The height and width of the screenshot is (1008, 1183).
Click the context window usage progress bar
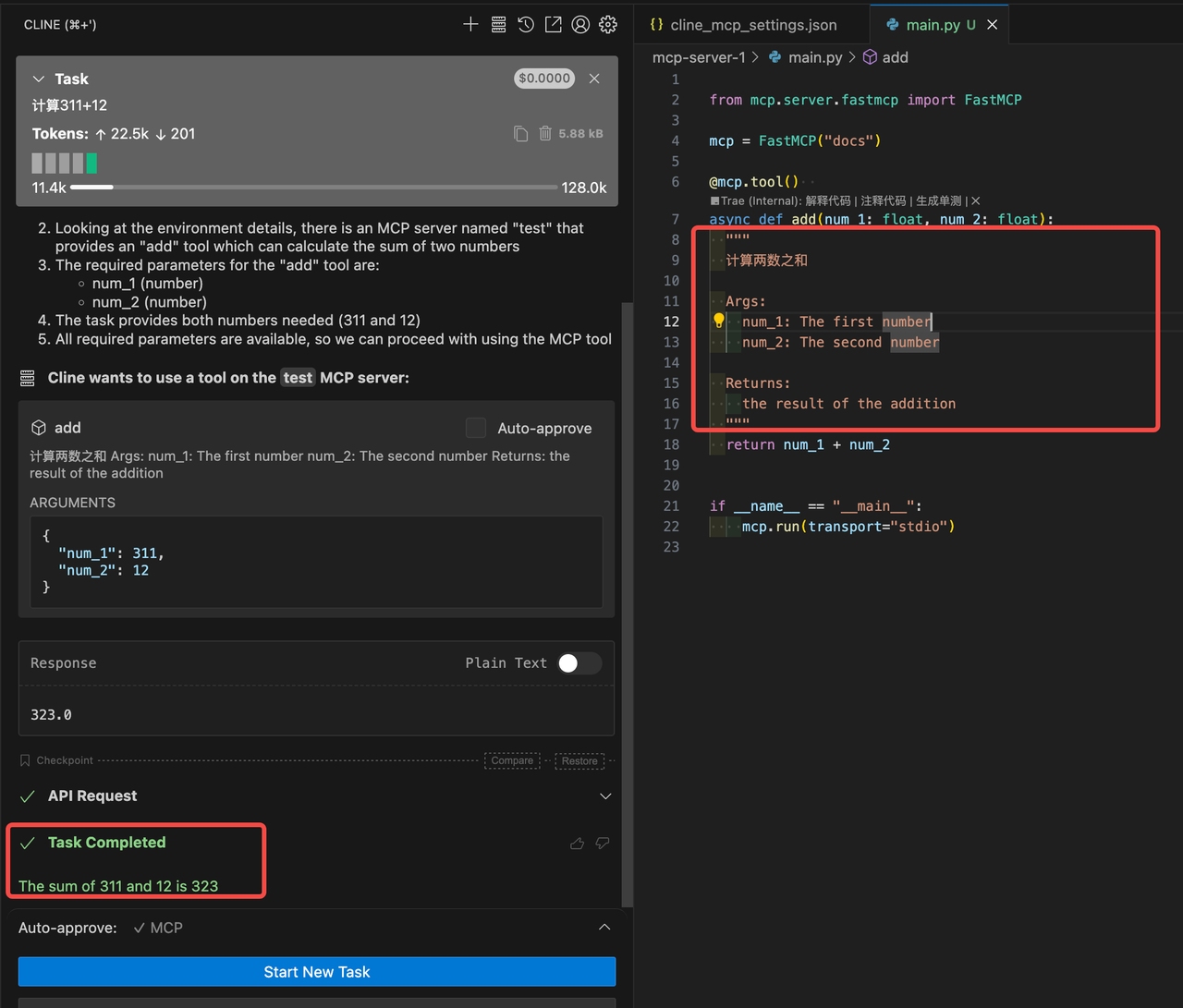(313, 188)
